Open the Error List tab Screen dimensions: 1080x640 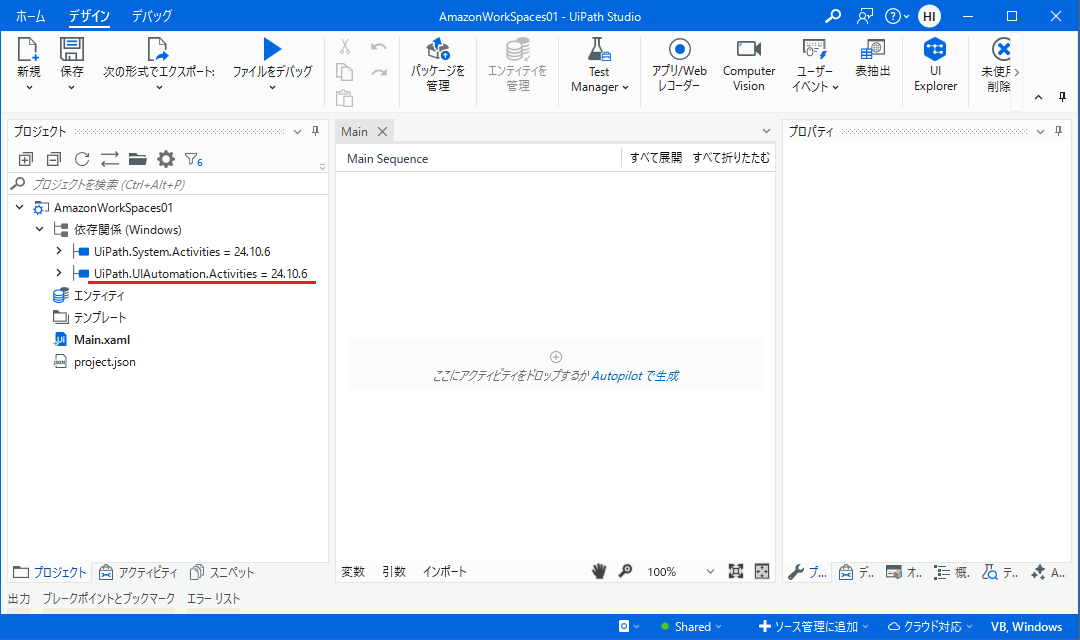(214, 599)
